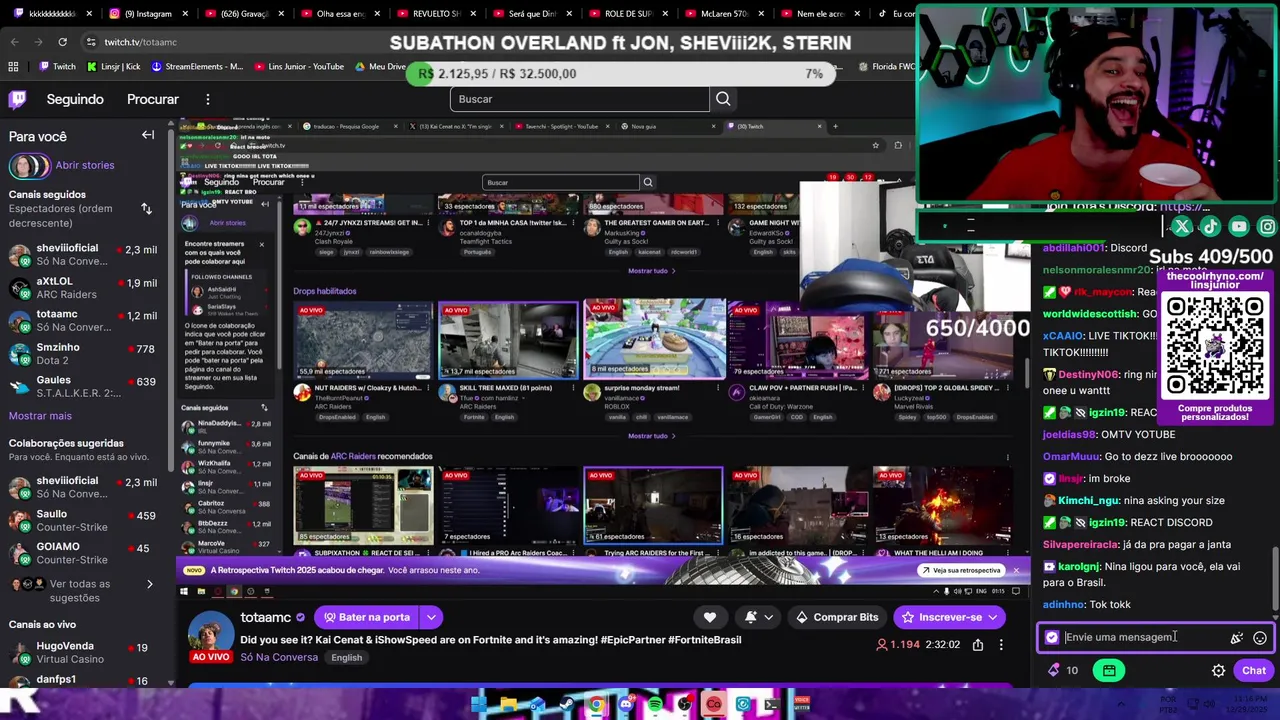The image size is (1280, 720).
Task: Expand Mostrar mais in followed channels
Action: point(40,416)
